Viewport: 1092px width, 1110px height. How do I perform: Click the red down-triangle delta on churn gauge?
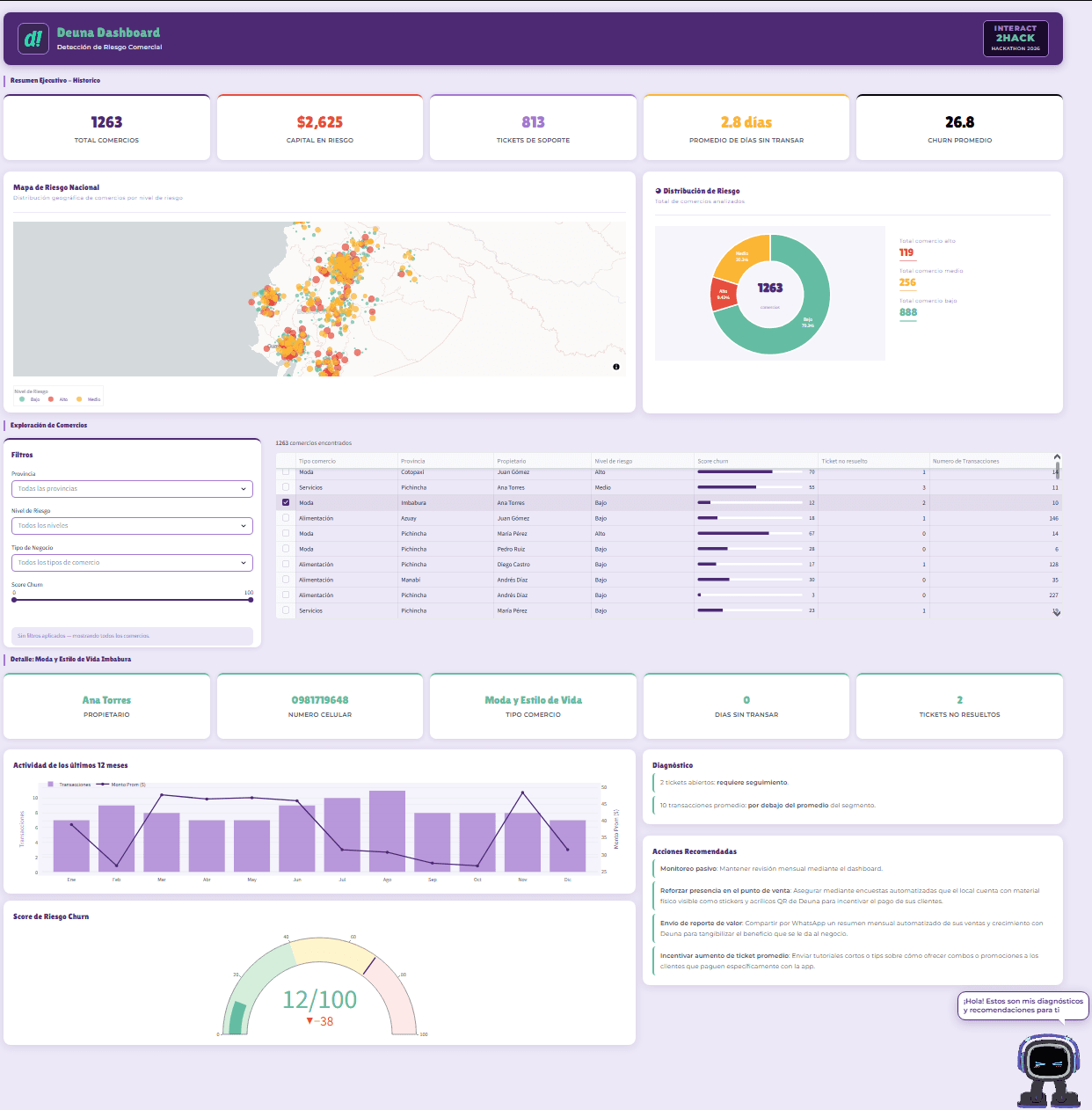tap(309, 1021)
